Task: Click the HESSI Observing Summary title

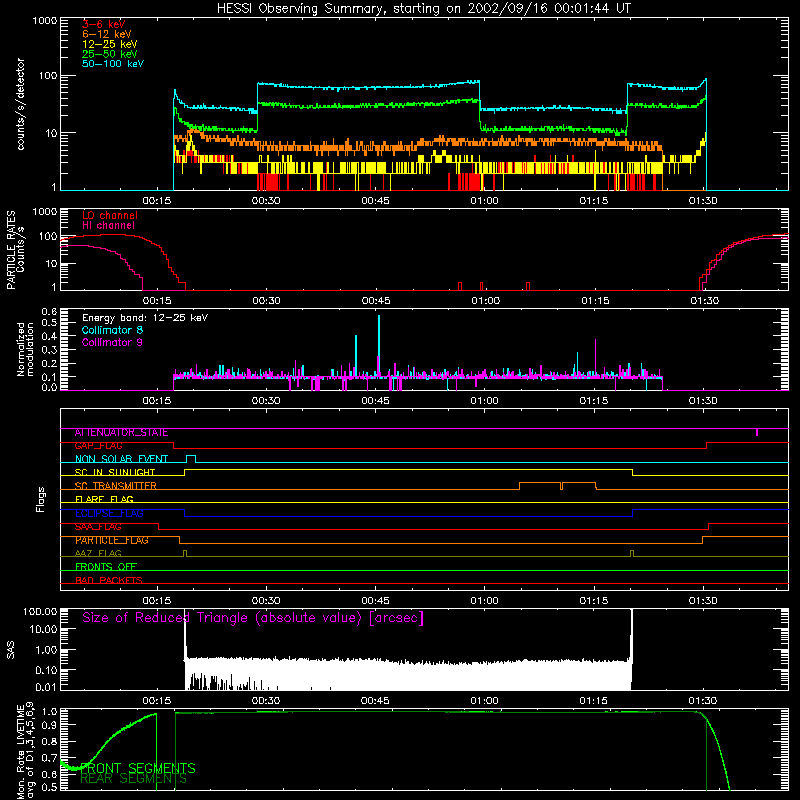Action: coord(423,8)
